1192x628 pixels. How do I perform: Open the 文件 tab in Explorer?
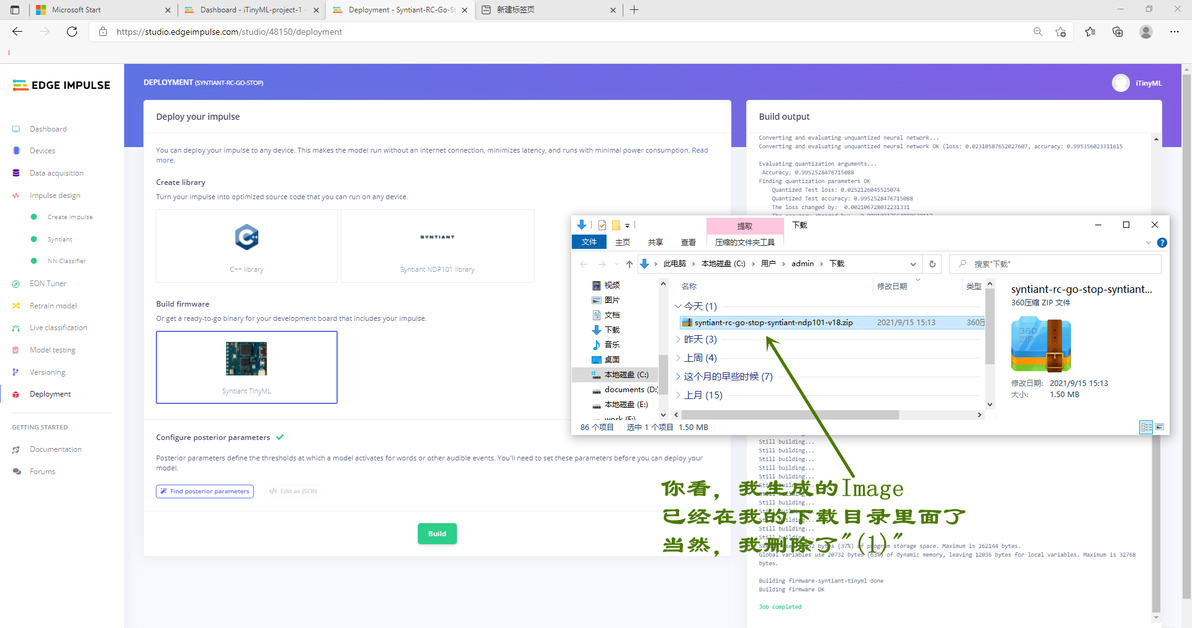[589, 243]
